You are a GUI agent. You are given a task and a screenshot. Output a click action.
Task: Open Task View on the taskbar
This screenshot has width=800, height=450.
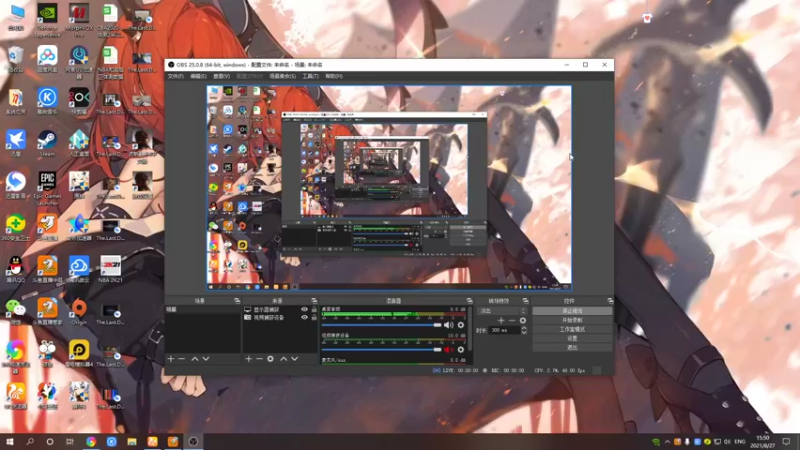tap(70, 441)
